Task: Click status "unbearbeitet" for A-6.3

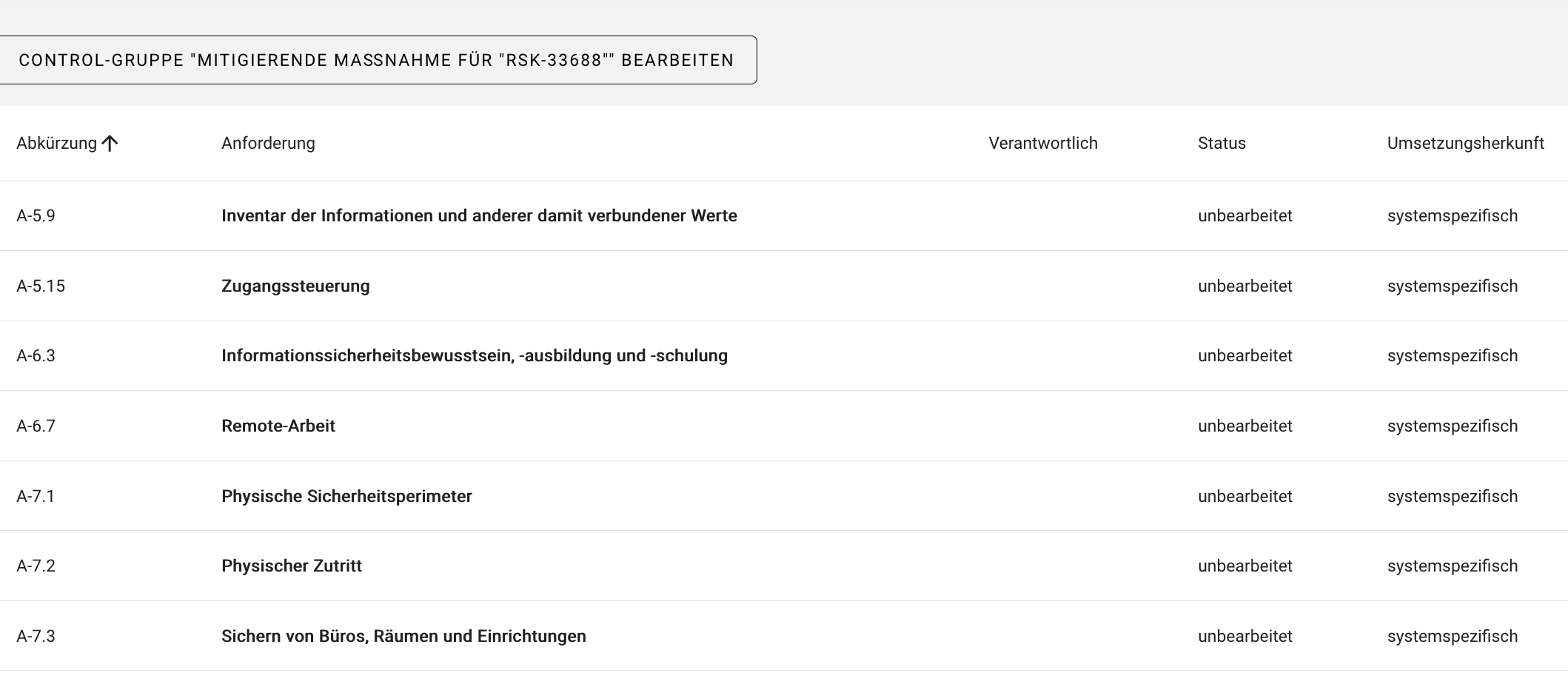Action: pos(1244,356)
